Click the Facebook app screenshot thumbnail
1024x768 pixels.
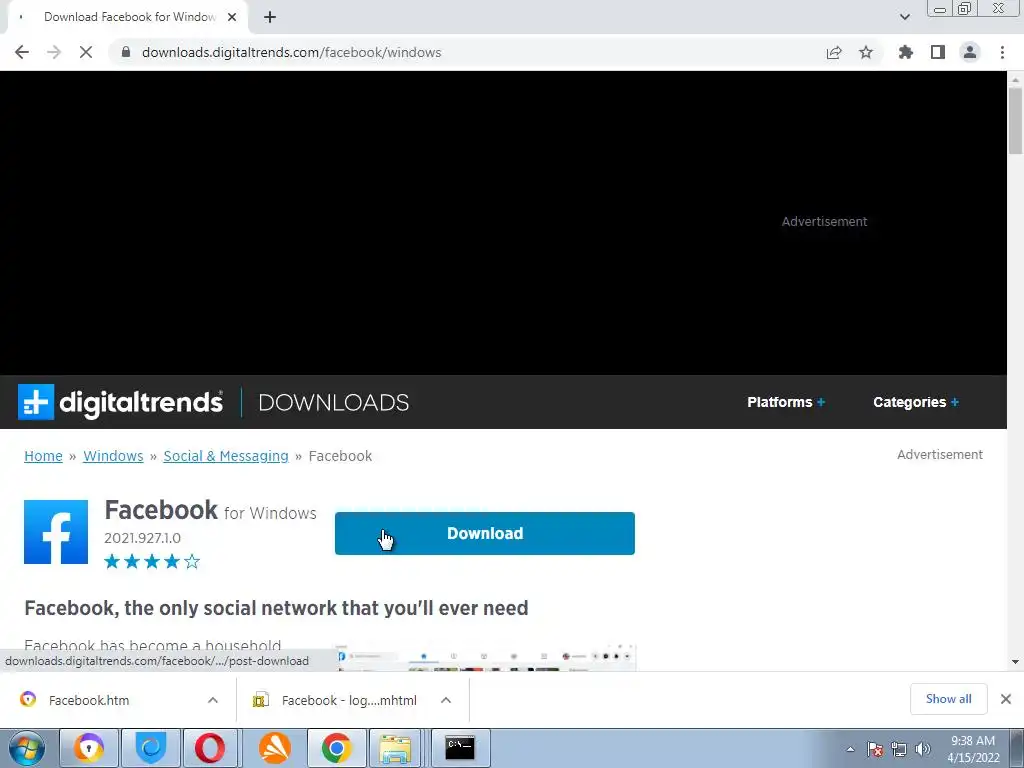pos(486,657)
